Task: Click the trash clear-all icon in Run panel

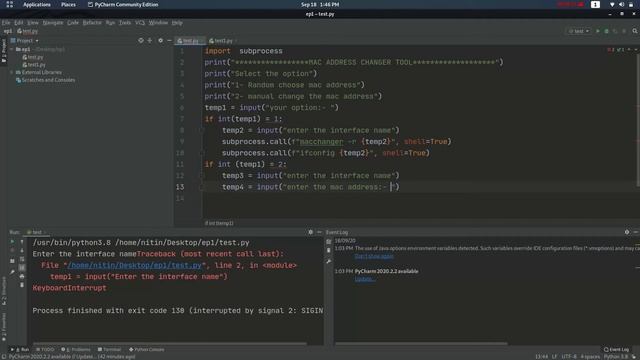Action: click(x=22, y=285)
